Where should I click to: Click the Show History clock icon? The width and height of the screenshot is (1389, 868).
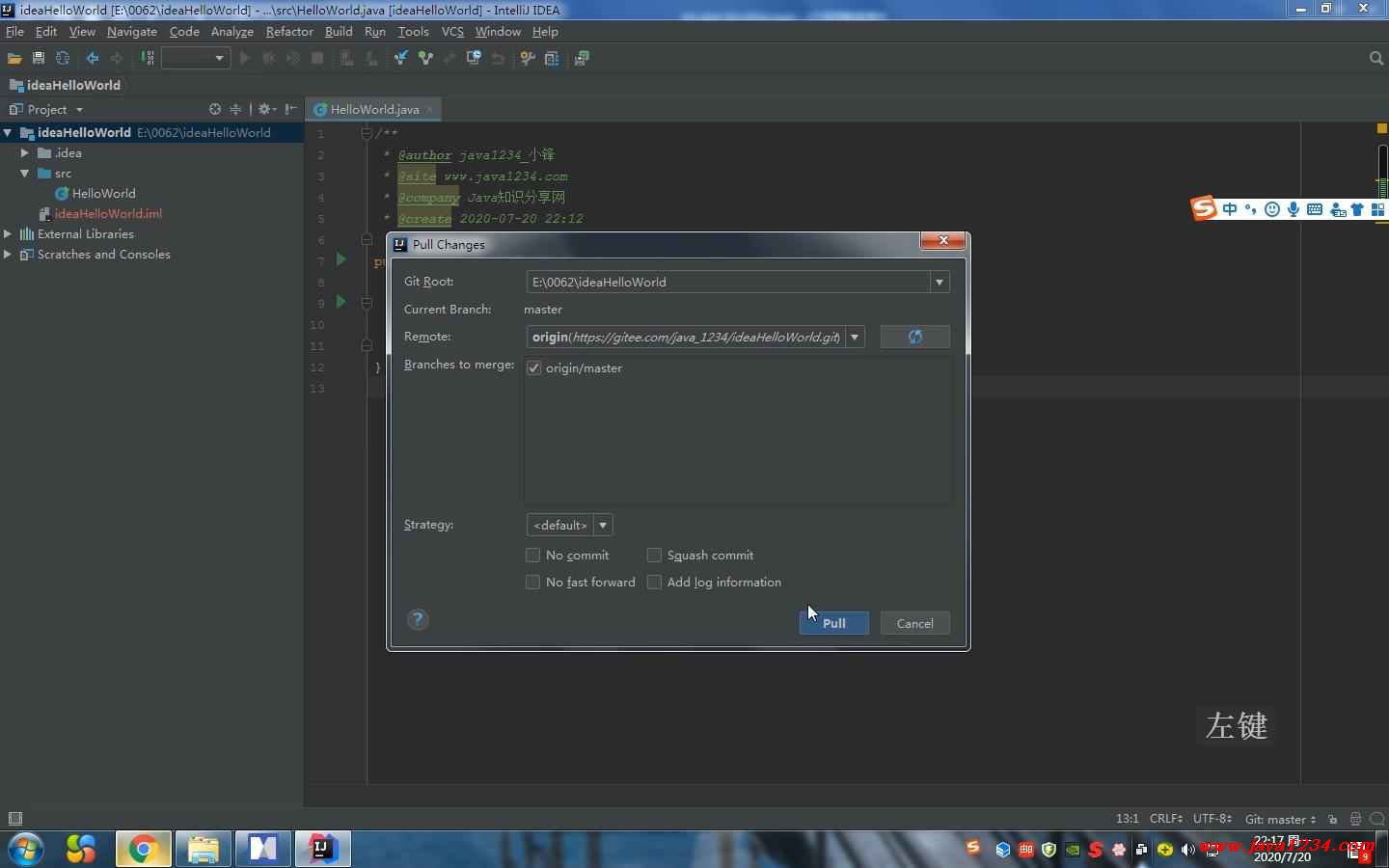[x=474, y=58]
